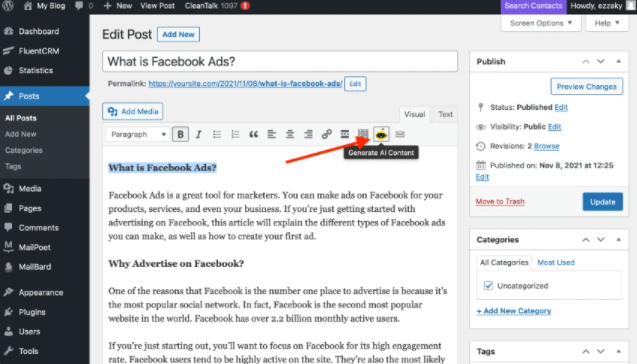Open the WordPress logo menu
Screen dimensions: 637x364
point(8,6)
